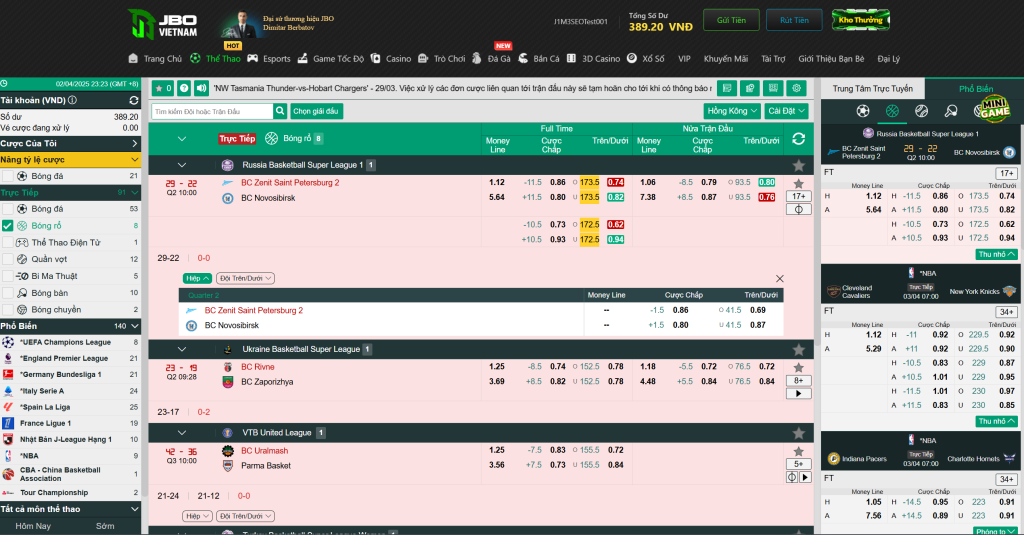Collapse the Russia Basketball Super League section

click(x=182, y=165)
